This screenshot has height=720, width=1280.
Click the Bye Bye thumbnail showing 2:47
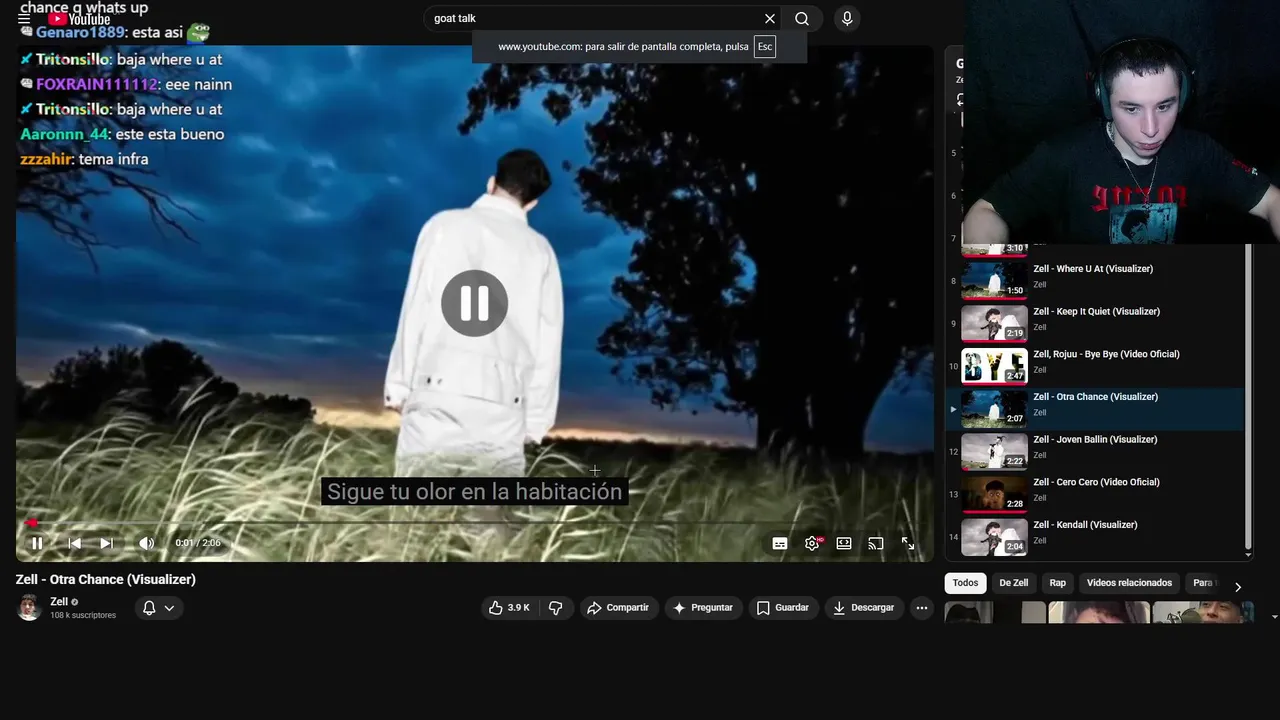click(994, 366)
